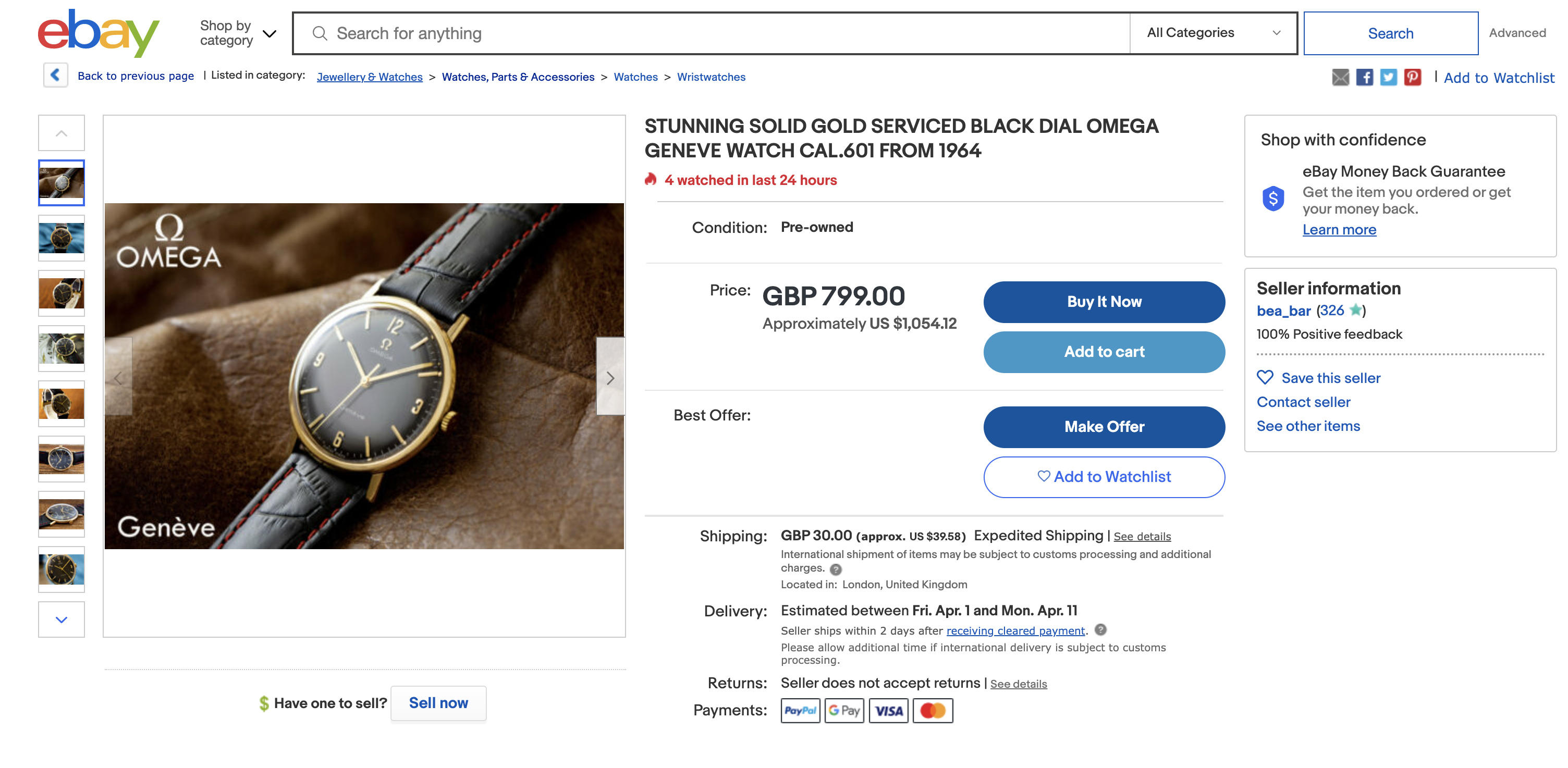Screen dimensions: 1568x768
Task: Select the blue dial watch thumbnail
Action: [x=62, y=459]
